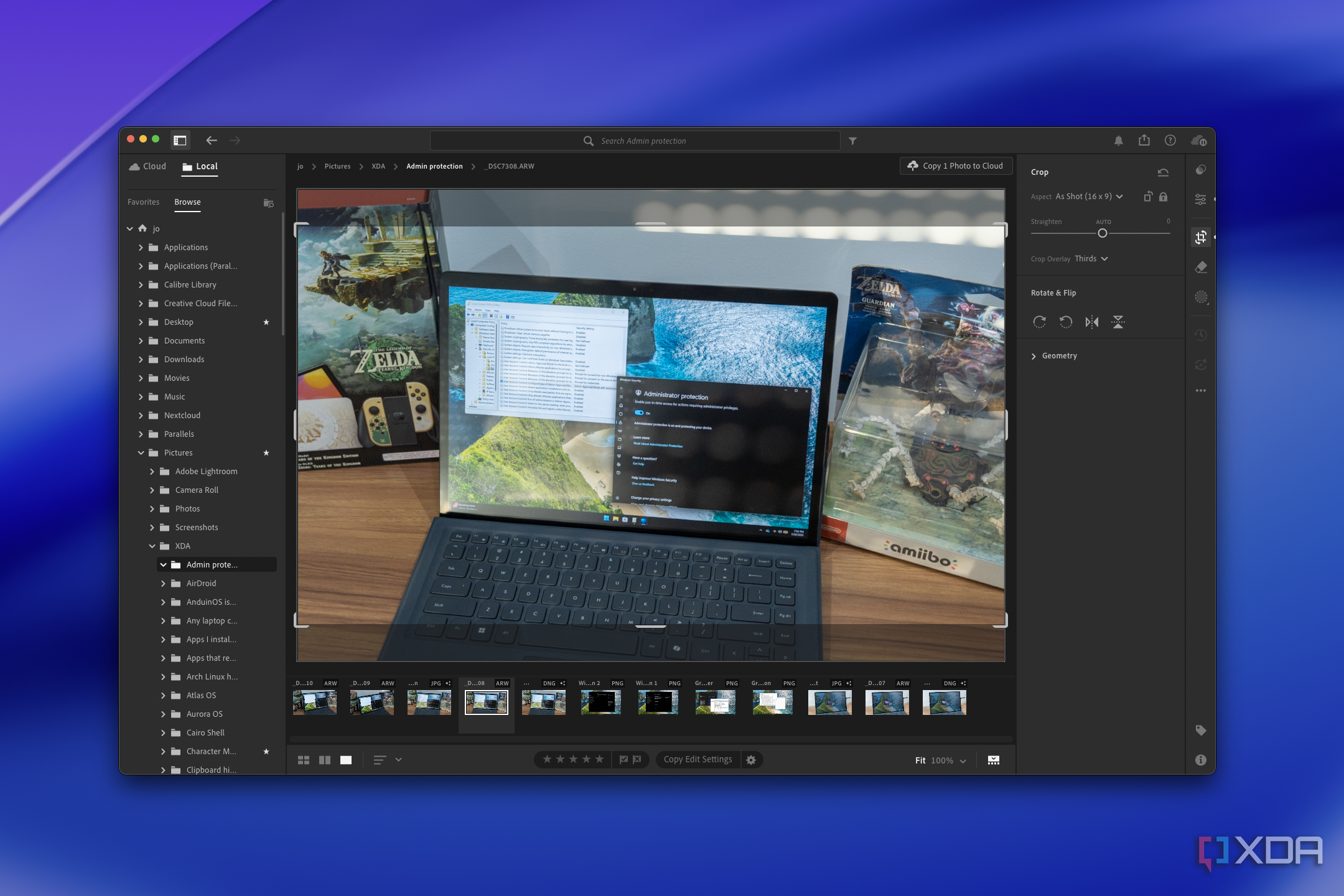Click AUTO straighten button
Image resolution: width=1344 pixels, height=896 pixels.
coord(1103,222)
